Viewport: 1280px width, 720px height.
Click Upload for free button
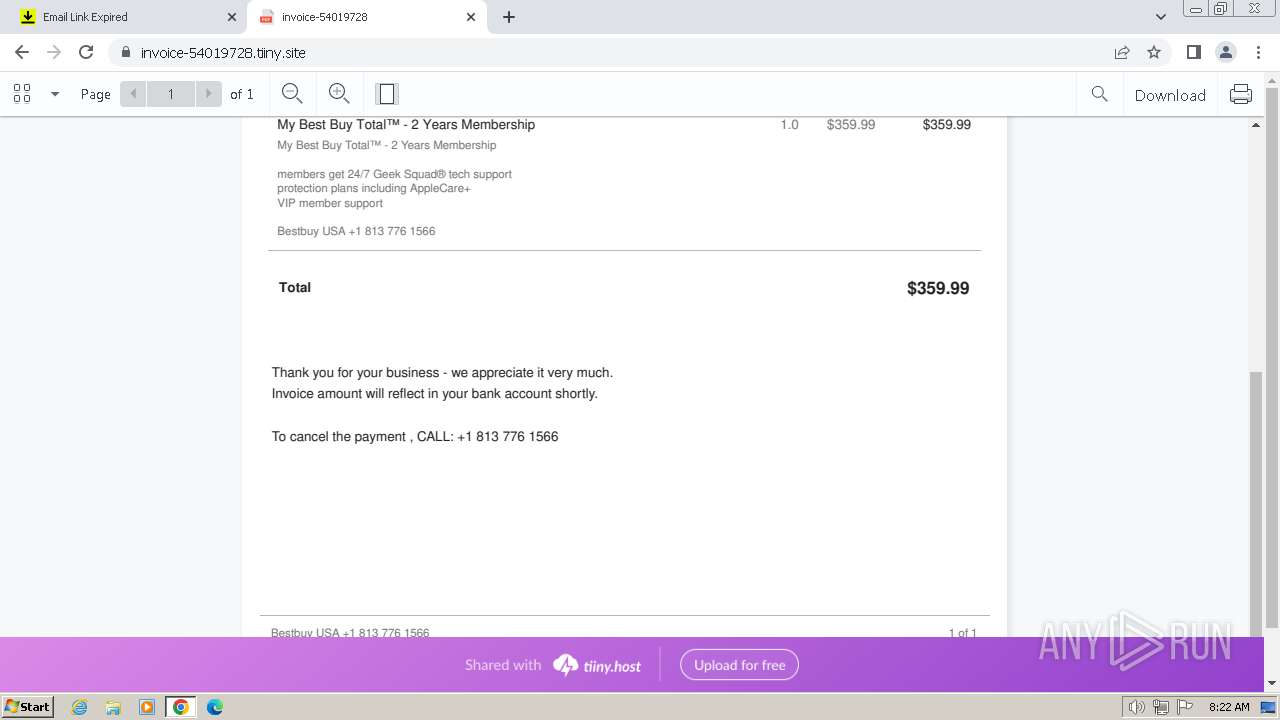click(x=740, y=665)
